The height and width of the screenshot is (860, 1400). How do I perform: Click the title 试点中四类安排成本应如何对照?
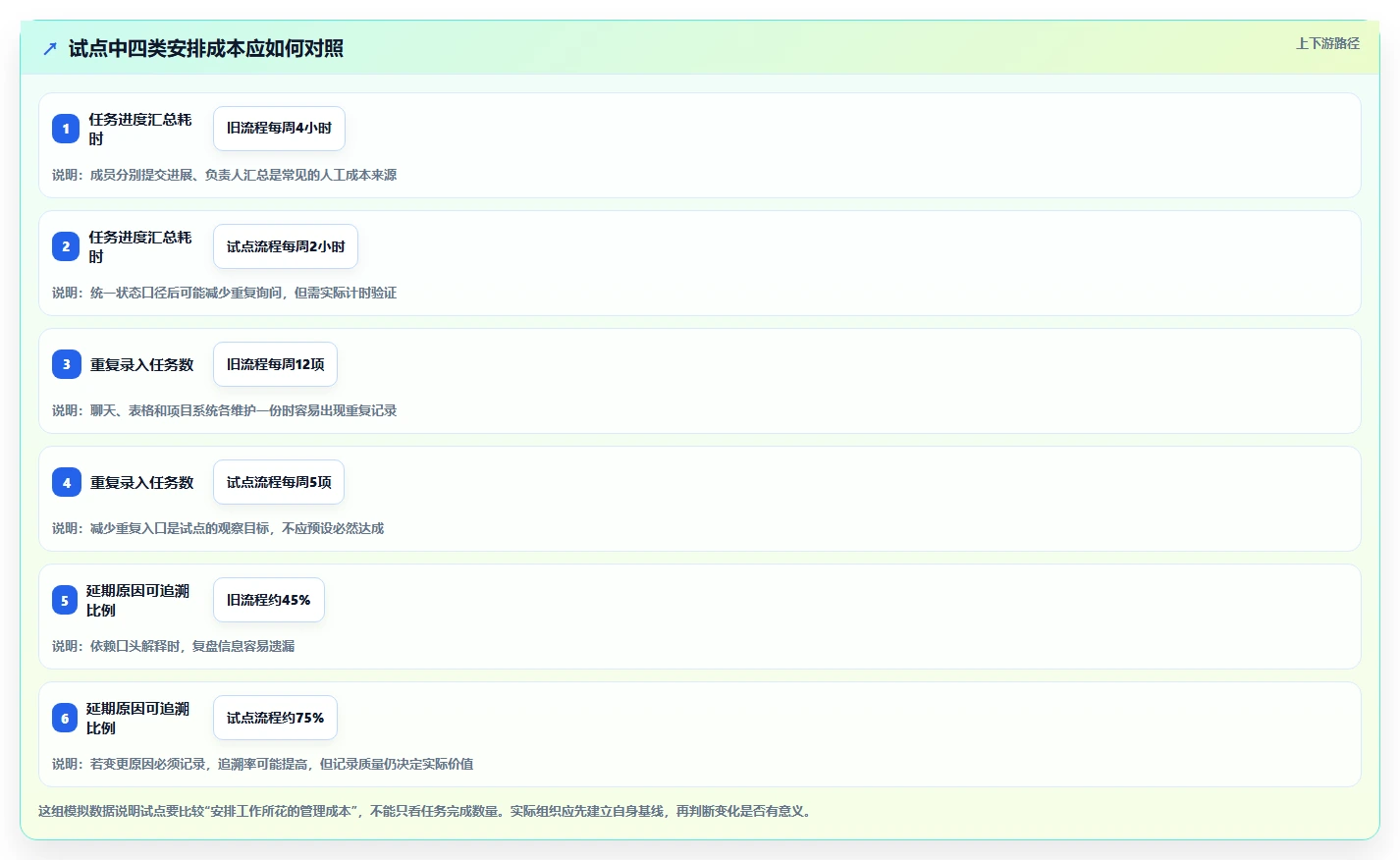tap(206, 48)
